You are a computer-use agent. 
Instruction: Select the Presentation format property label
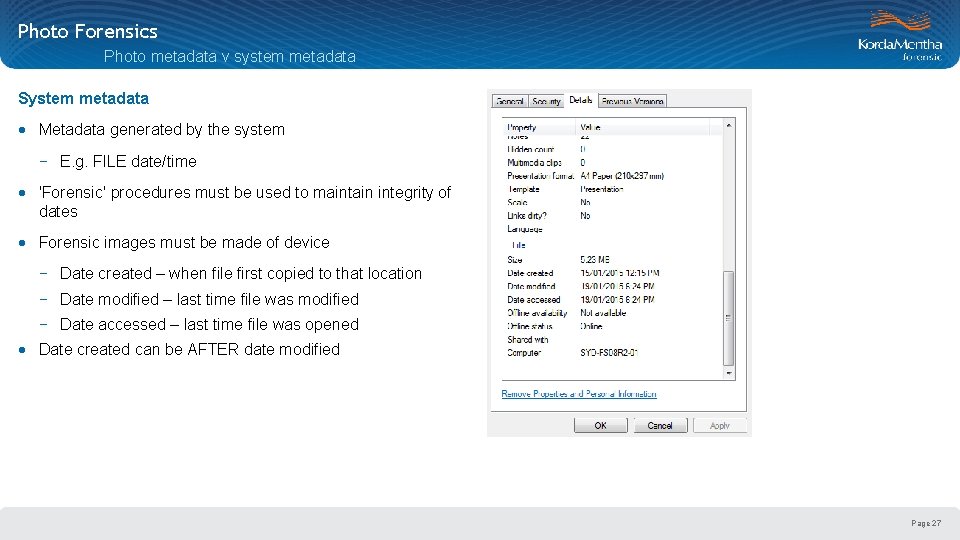[x=541, y=176]
